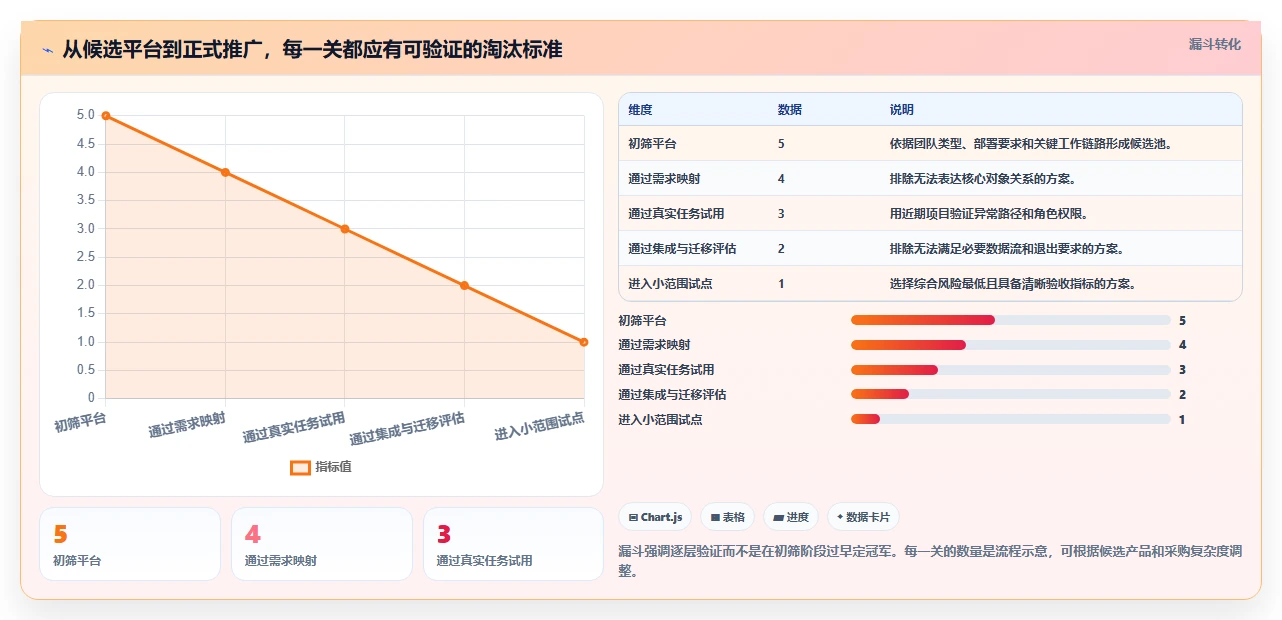The height and width of the screenshot is (620, 1282).
Task: Click the footer note starting 漏斗强调逐层验证
Action: (x=930, y=561)
